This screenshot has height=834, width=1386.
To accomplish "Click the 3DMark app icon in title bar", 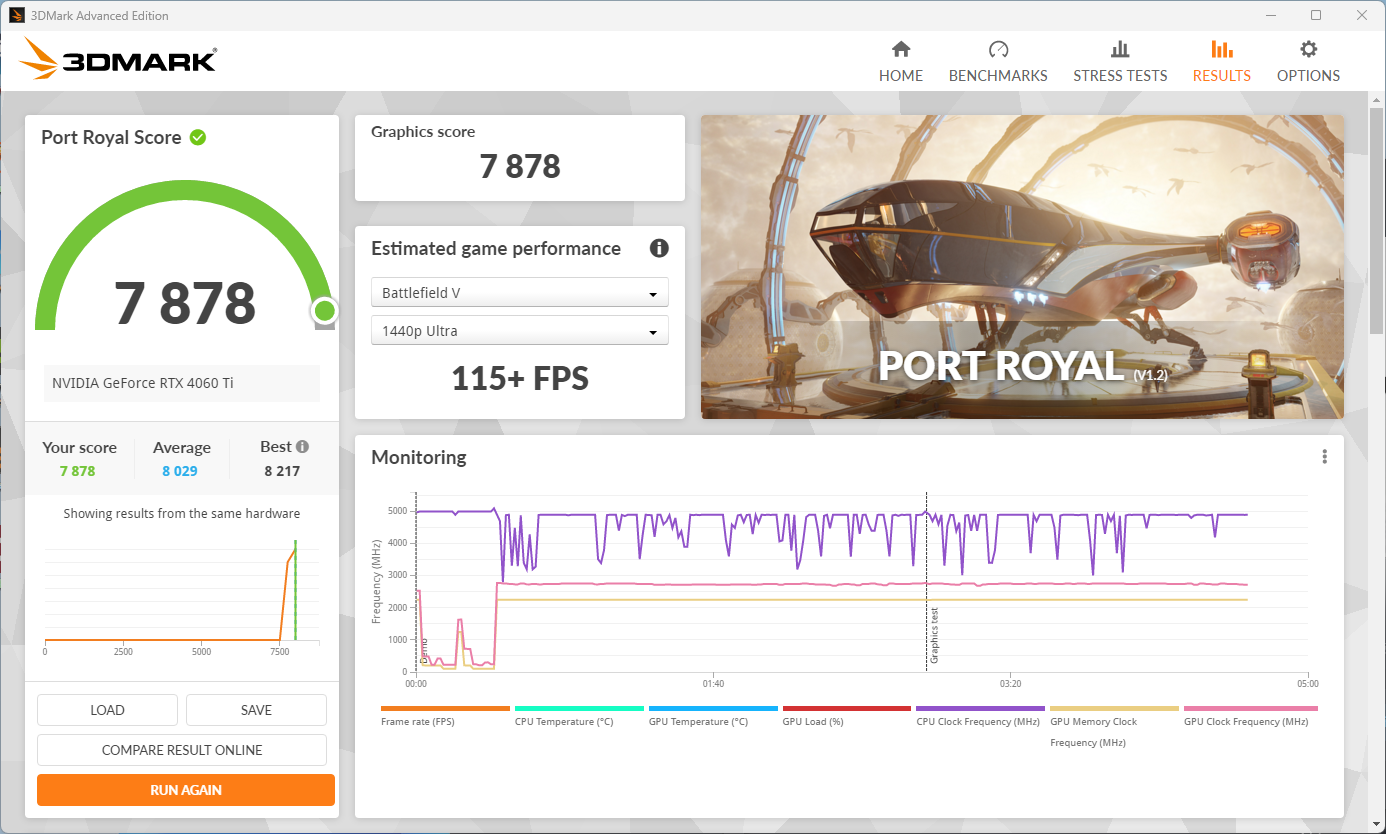I will pyautogui.click(x=16, y=15).
